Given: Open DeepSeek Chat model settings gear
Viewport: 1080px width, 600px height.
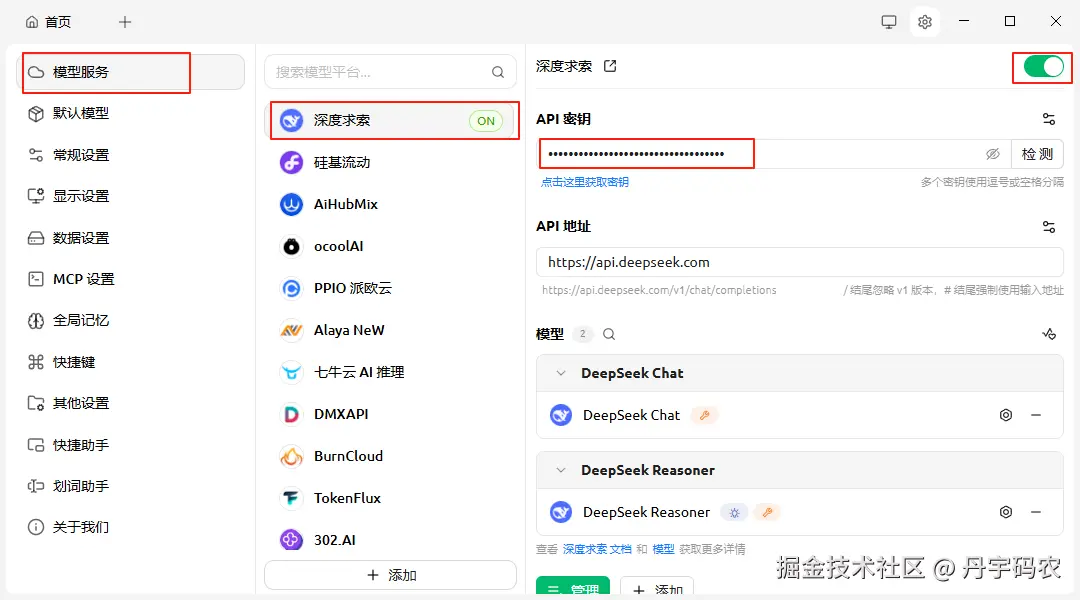Looking at the screenshot, I should [x=1006, y=415].
